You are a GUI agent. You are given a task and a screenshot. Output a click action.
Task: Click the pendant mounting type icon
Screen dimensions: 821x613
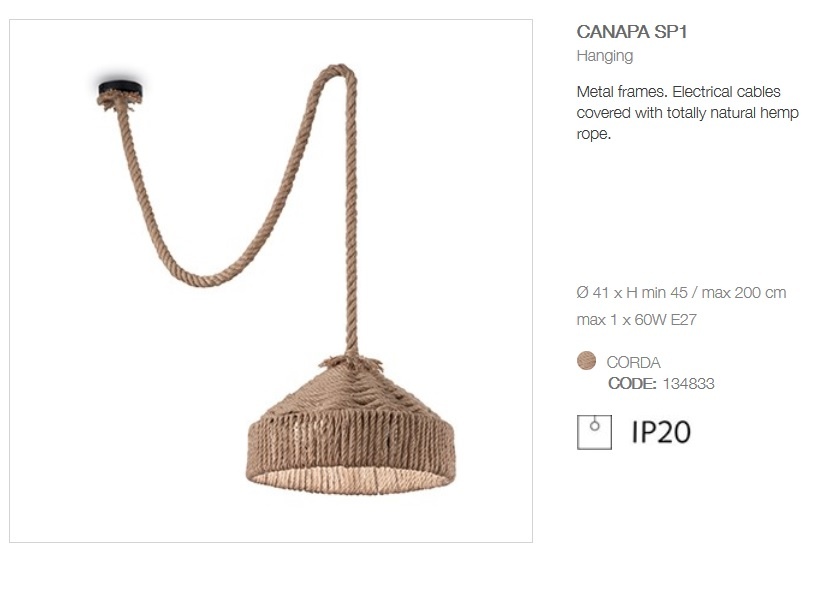[594, 432]
